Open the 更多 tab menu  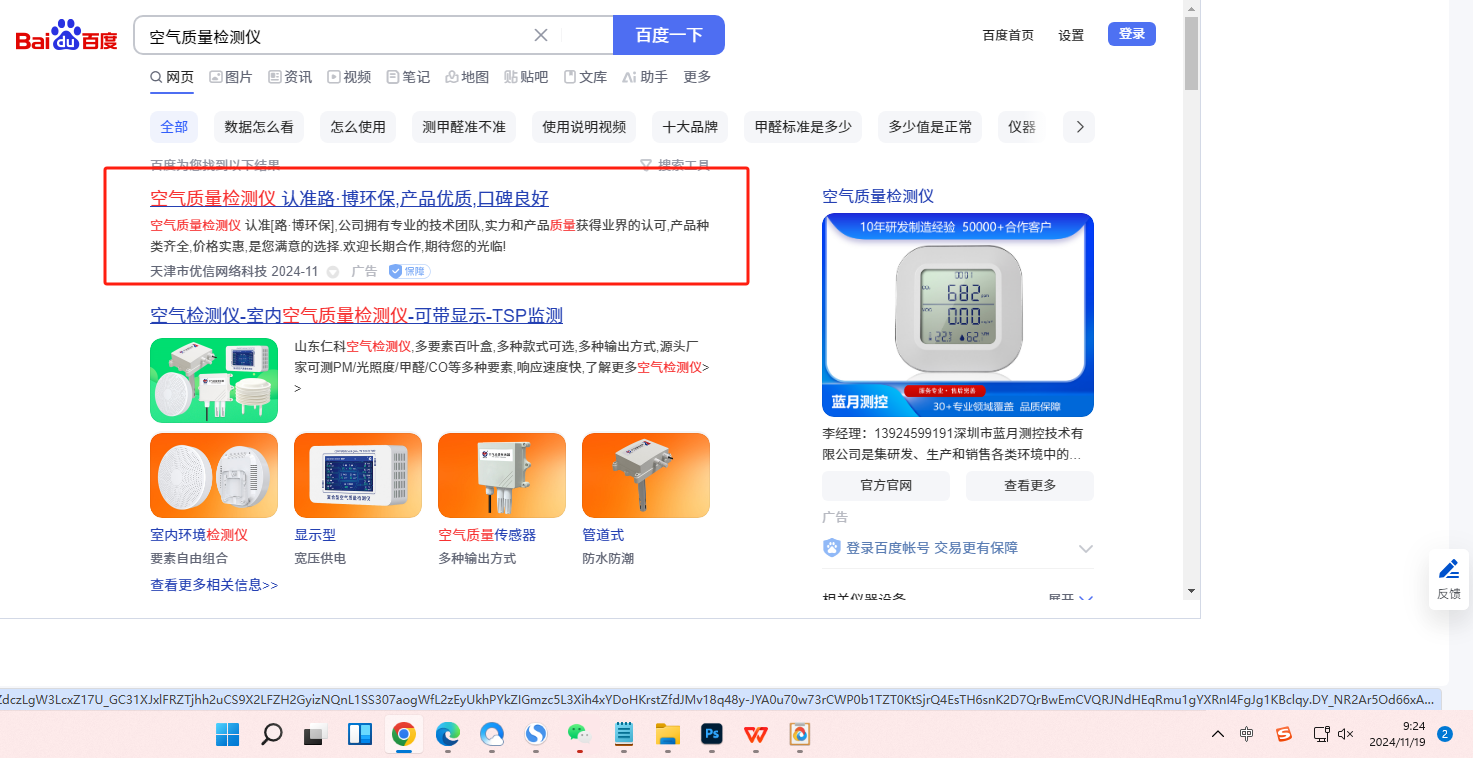pos(697,77)
